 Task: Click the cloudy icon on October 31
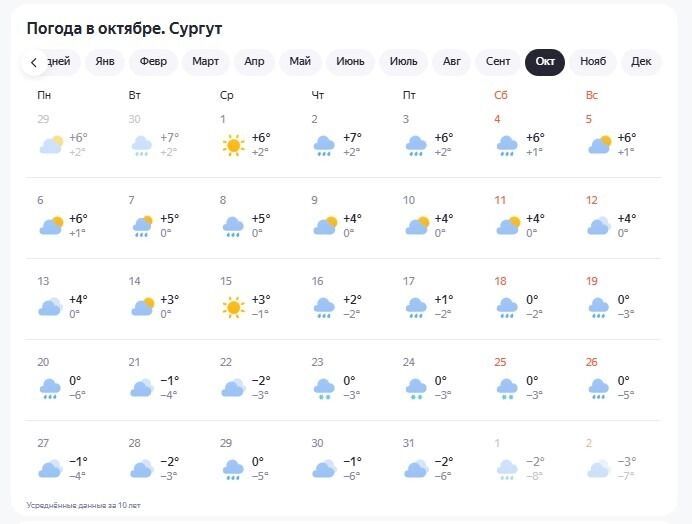point(416,469)
